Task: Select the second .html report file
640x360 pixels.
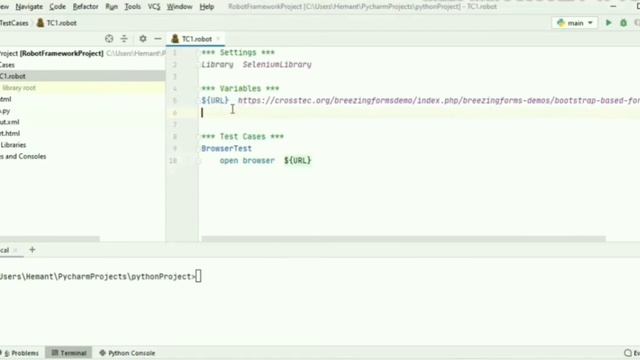Action: pyautogui.click(x=10, y=133)
